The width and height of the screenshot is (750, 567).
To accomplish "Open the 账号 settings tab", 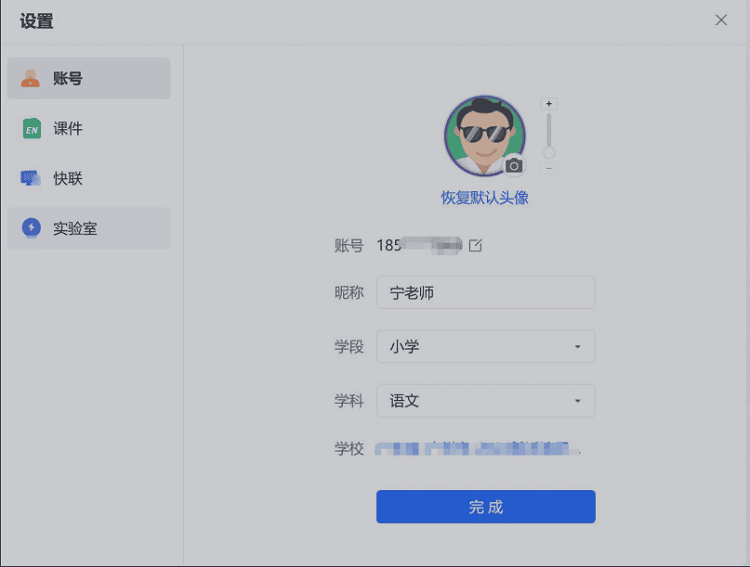I will [88, 78].
